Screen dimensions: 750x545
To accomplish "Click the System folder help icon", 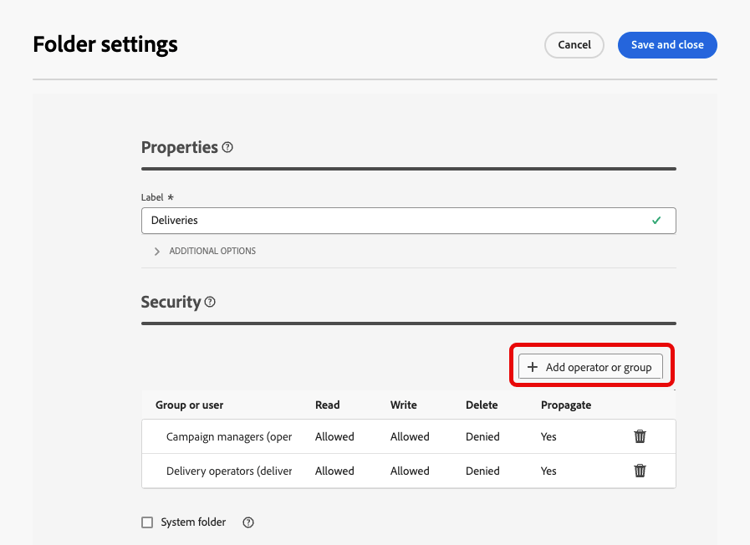I will point(248,522).
